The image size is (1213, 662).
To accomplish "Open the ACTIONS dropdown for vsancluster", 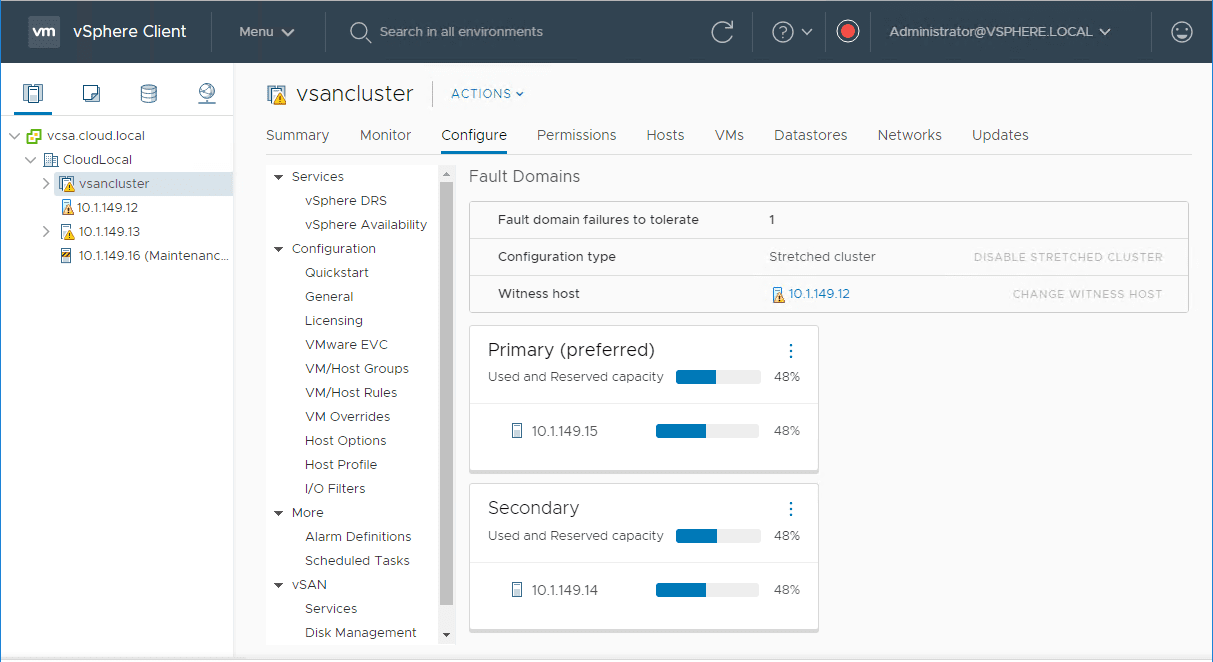I will tap(486, 93).
